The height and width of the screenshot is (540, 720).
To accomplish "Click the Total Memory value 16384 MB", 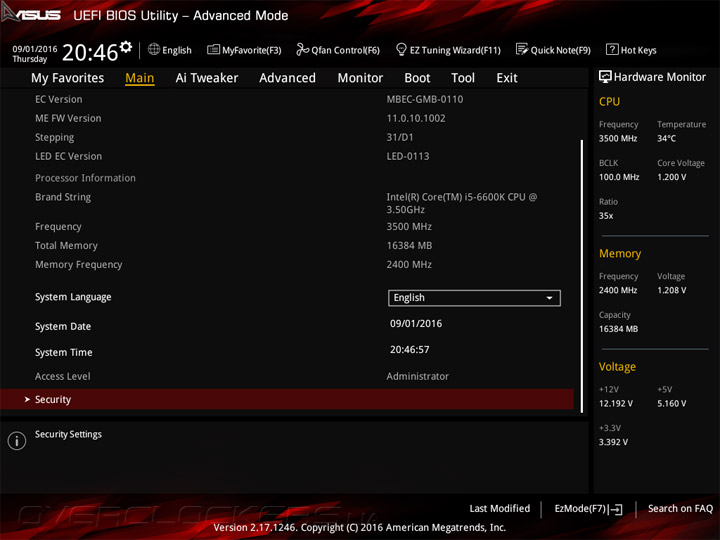I will click(409, 246).
